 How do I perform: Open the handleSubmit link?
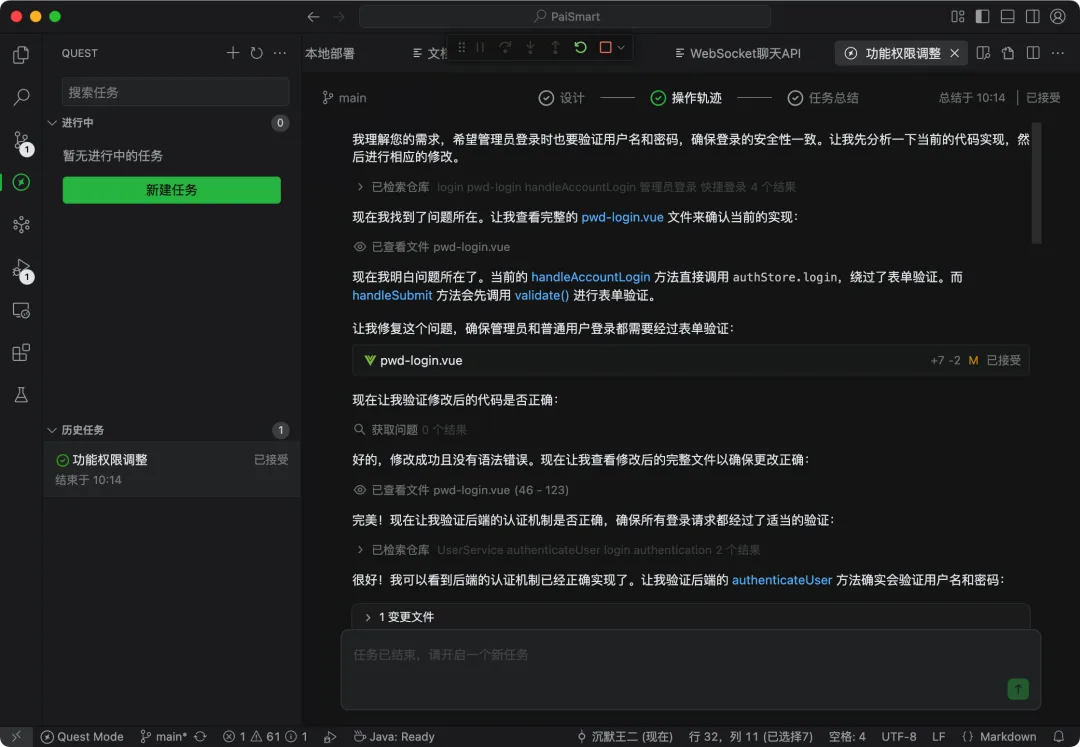(x=392, y=295)
